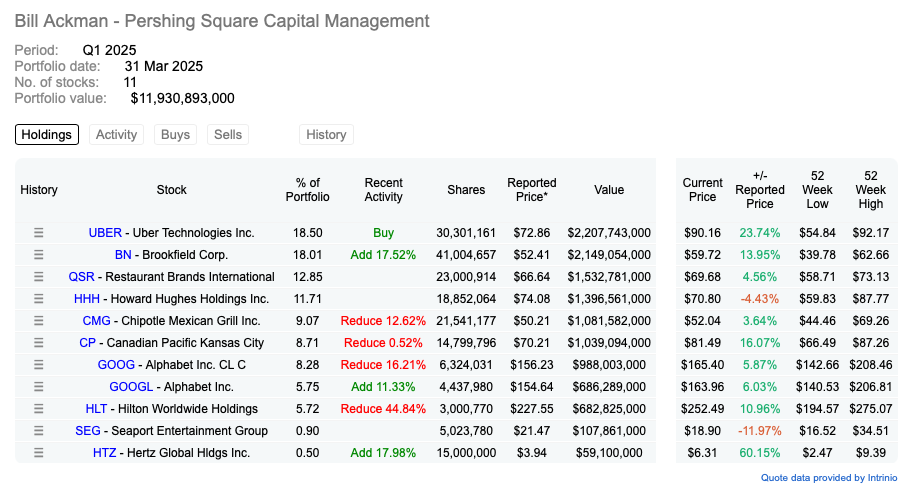The height and width of the screenshot is (493, 912).
Task: Open history icon for QSR row
Action: coord(38,277)
